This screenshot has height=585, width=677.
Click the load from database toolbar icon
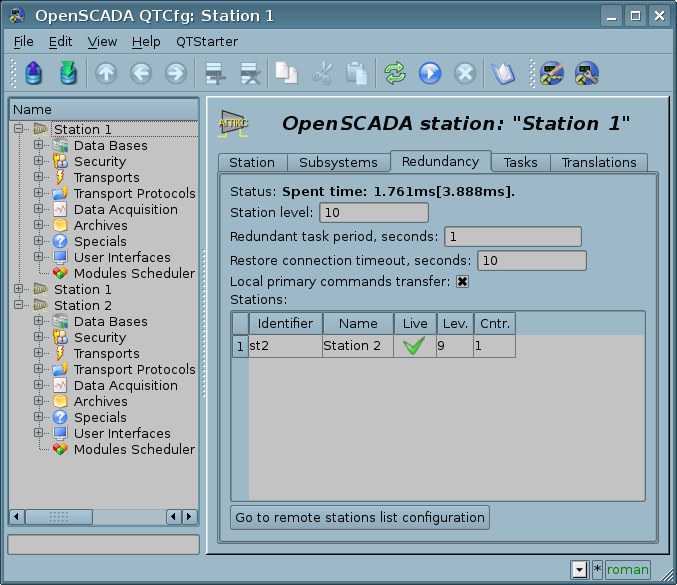point(33,73)
